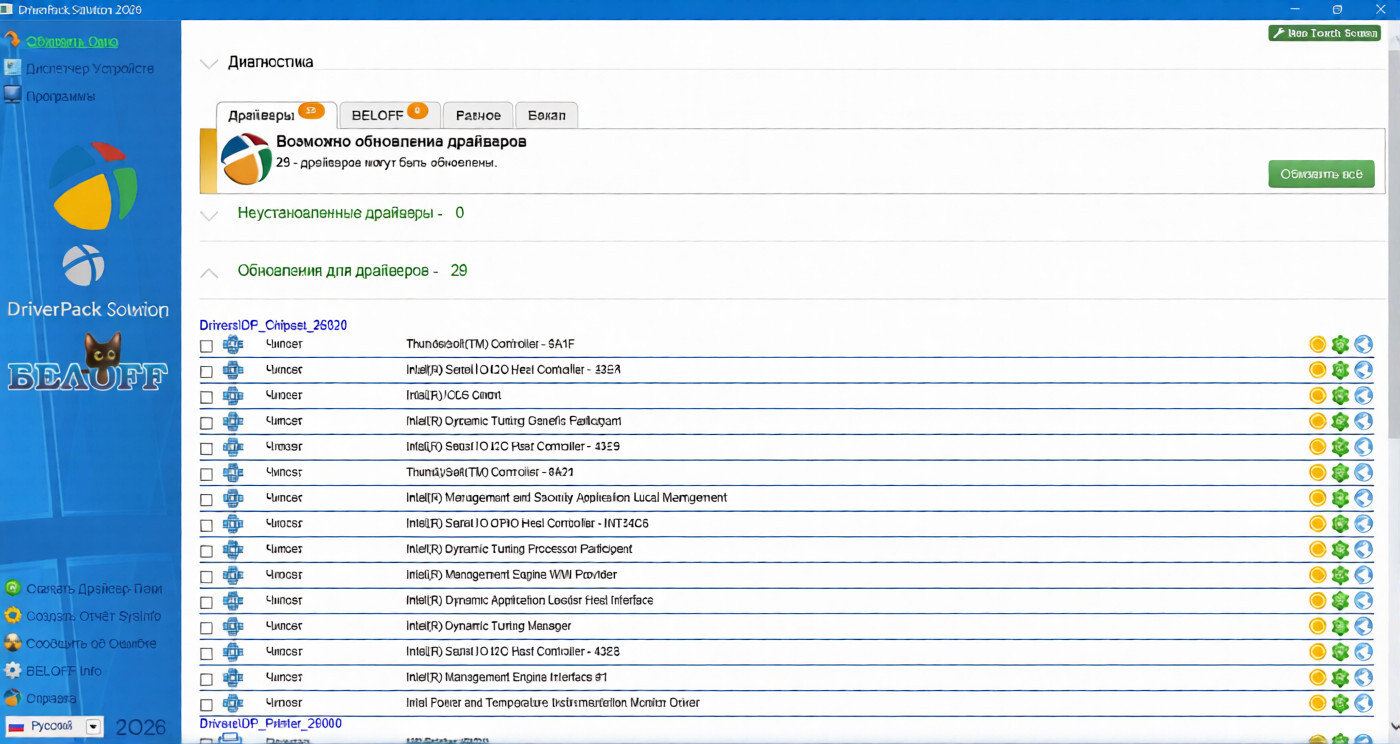The height and width of the screenshot is (744, 1400).
Task: Click the vertical scrollbar on the right edge
Action: (x=1391, y=300)
